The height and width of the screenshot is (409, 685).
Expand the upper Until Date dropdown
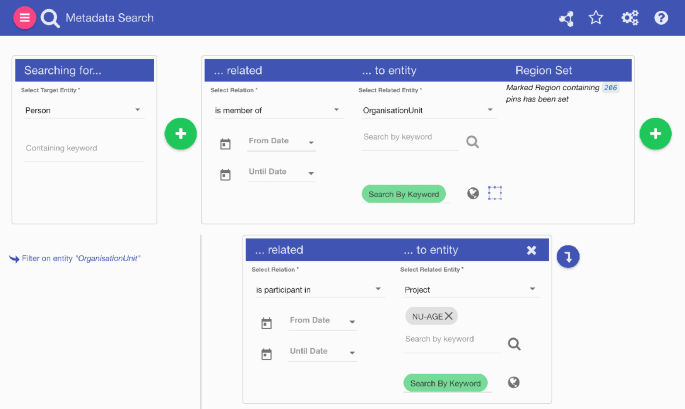[x=281, y=172]
